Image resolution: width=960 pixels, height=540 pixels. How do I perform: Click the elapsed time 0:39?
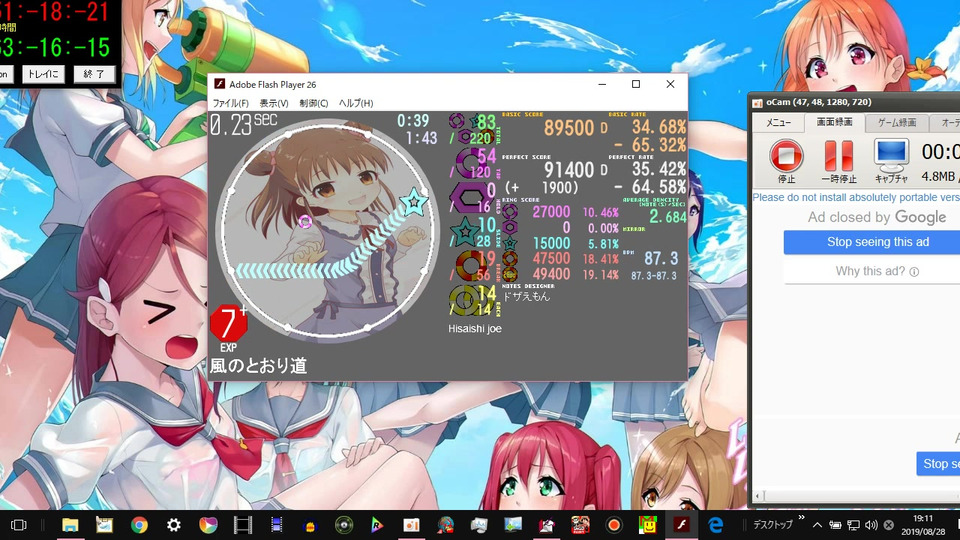(413, 121)
